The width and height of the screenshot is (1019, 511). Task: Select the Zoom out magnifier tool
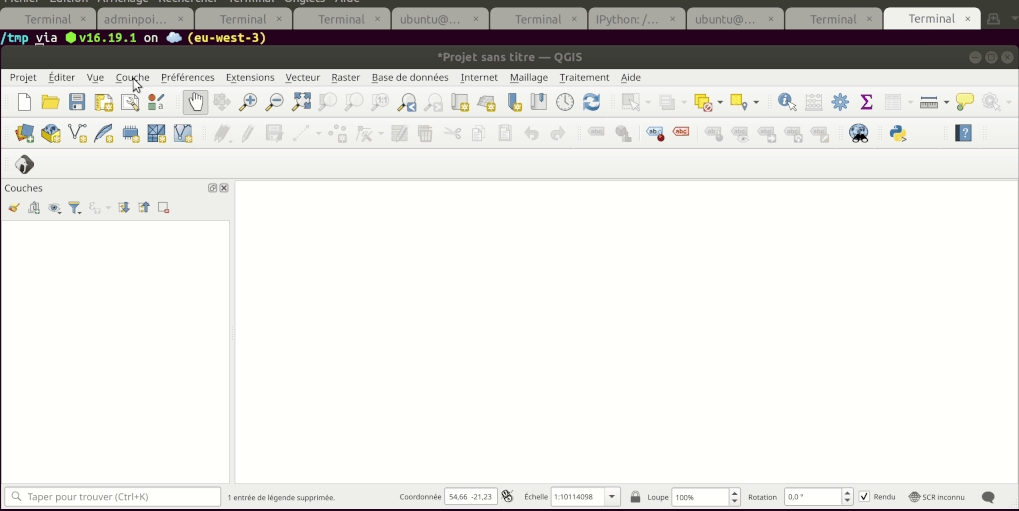[x=275, y=102]
